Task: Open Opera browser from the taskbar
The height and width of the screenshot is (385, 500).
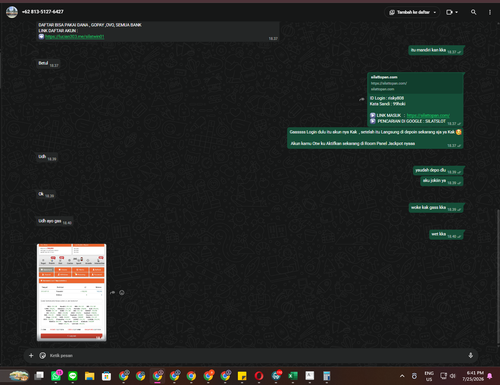Action: point(259,376)
